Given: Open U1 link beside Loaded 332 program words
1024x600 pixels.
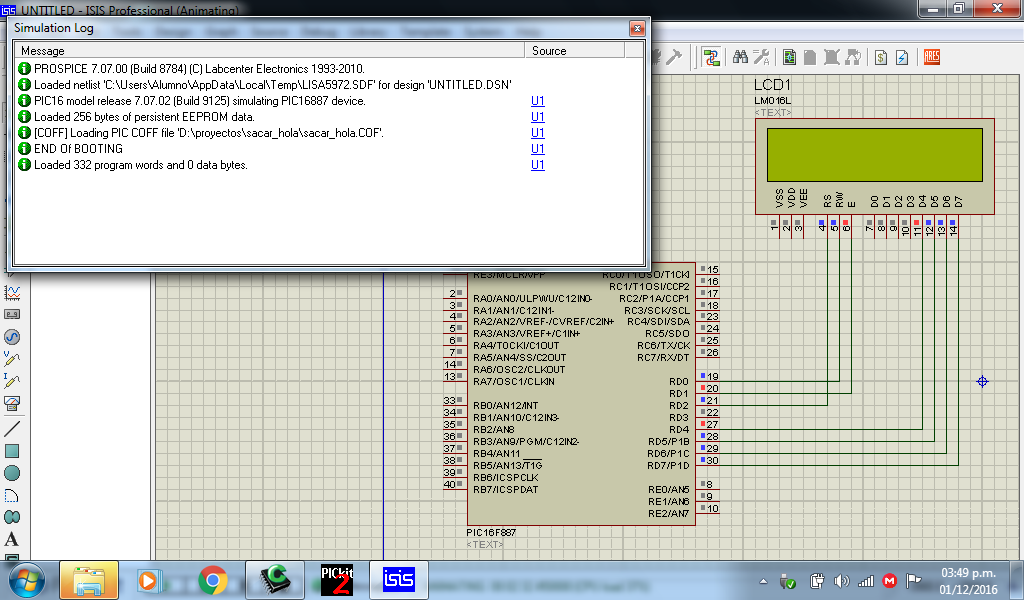Looking at the screenshot, I should tap(537, 165).
